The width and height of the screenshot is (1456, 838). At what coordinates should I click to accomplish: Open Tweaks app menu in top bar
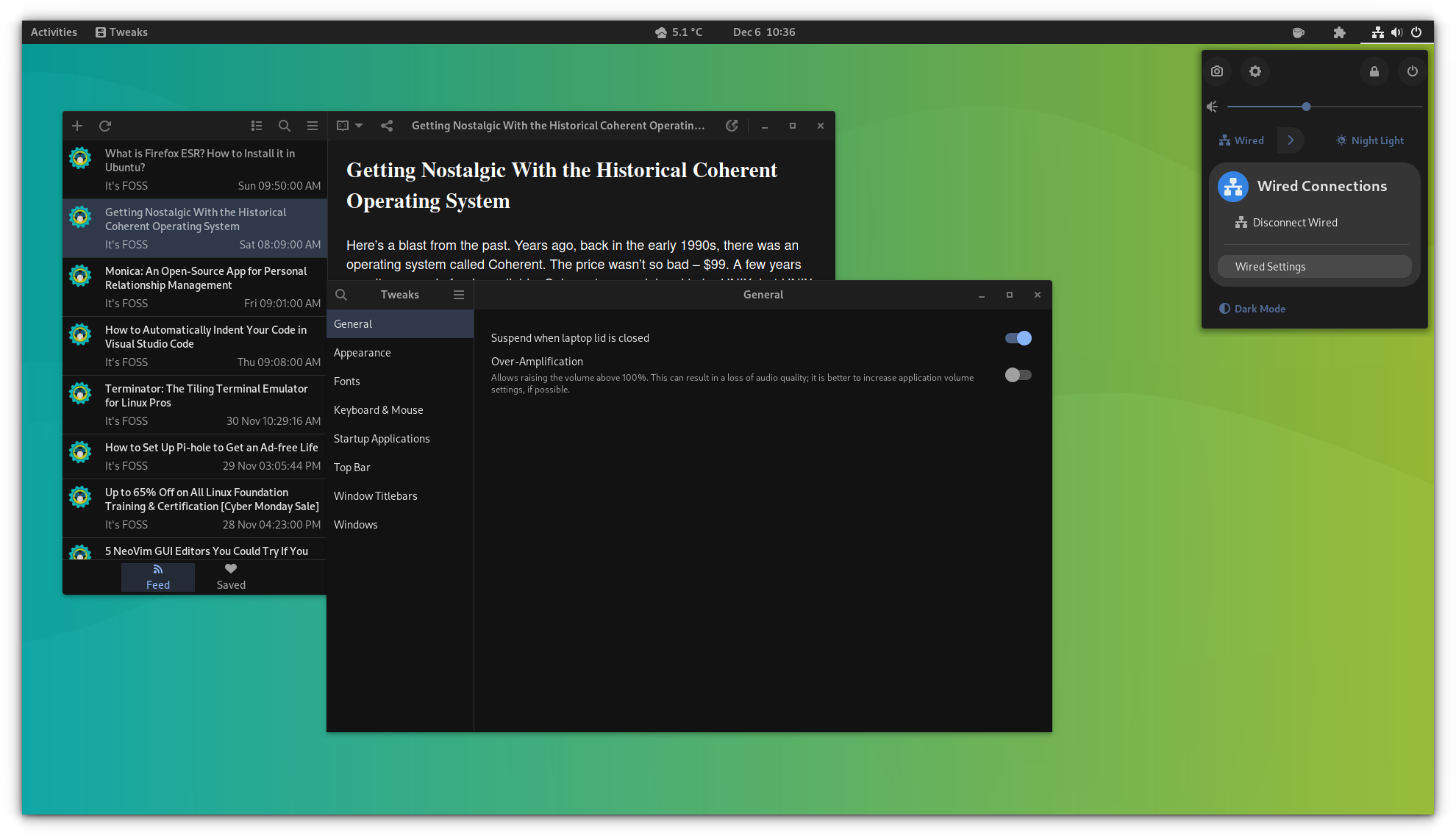[121, 32]
